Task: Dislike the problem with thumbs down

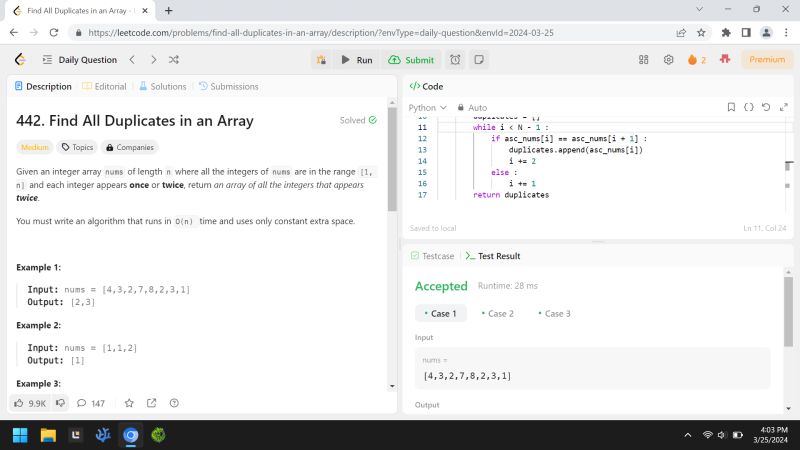Action: click(60, 403)
